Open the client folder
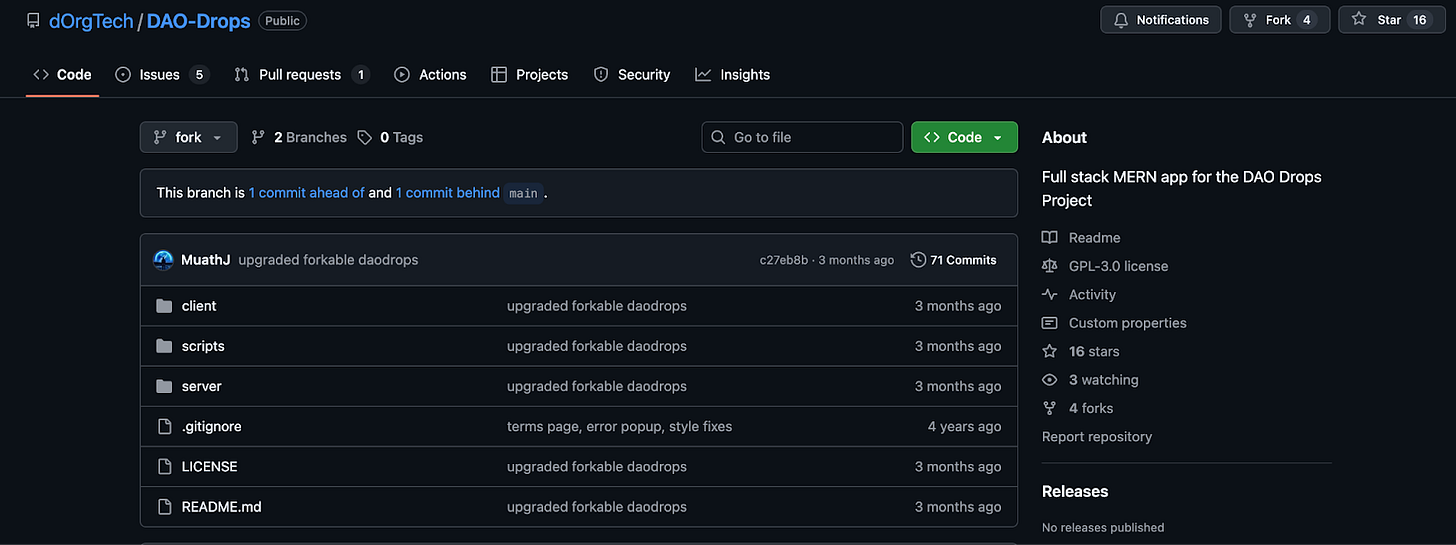 (199, 306)
